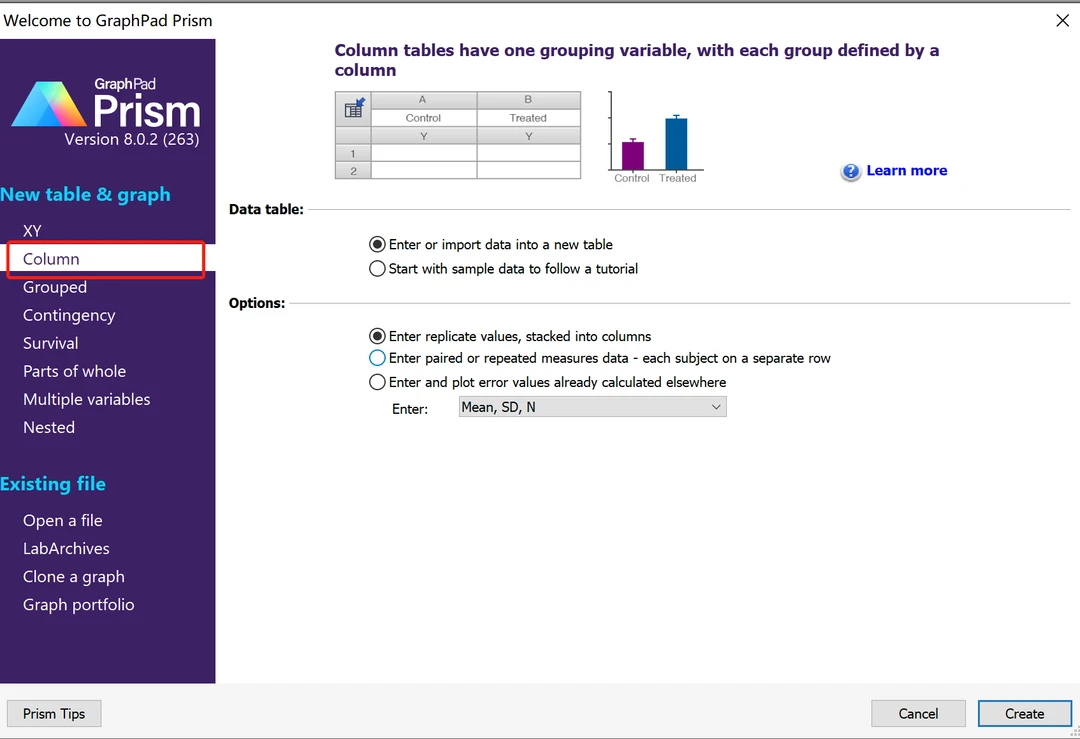
Task: Click the GraphPad Prism logo
Action: tap(105, 103)
